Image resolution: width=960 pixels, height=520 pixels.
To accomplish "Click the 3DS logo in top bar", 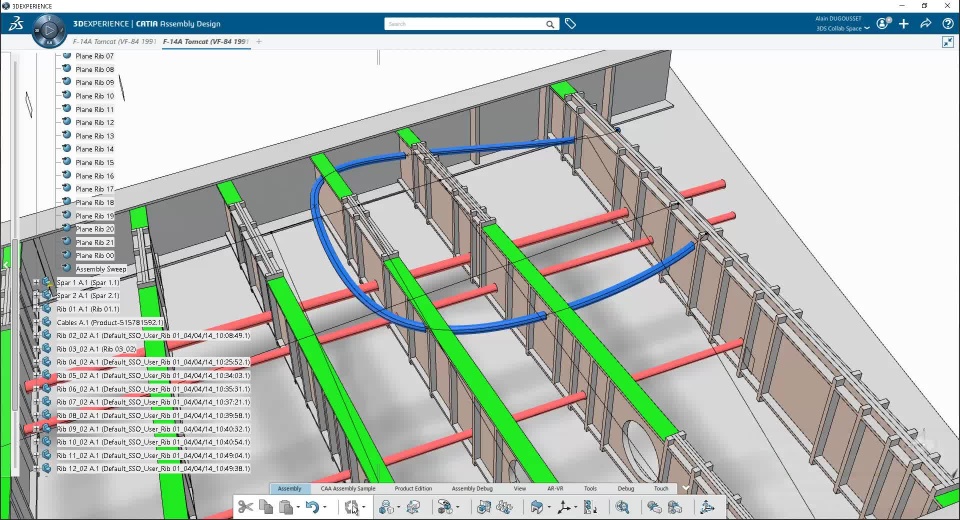I will click(x=16, y=24).
